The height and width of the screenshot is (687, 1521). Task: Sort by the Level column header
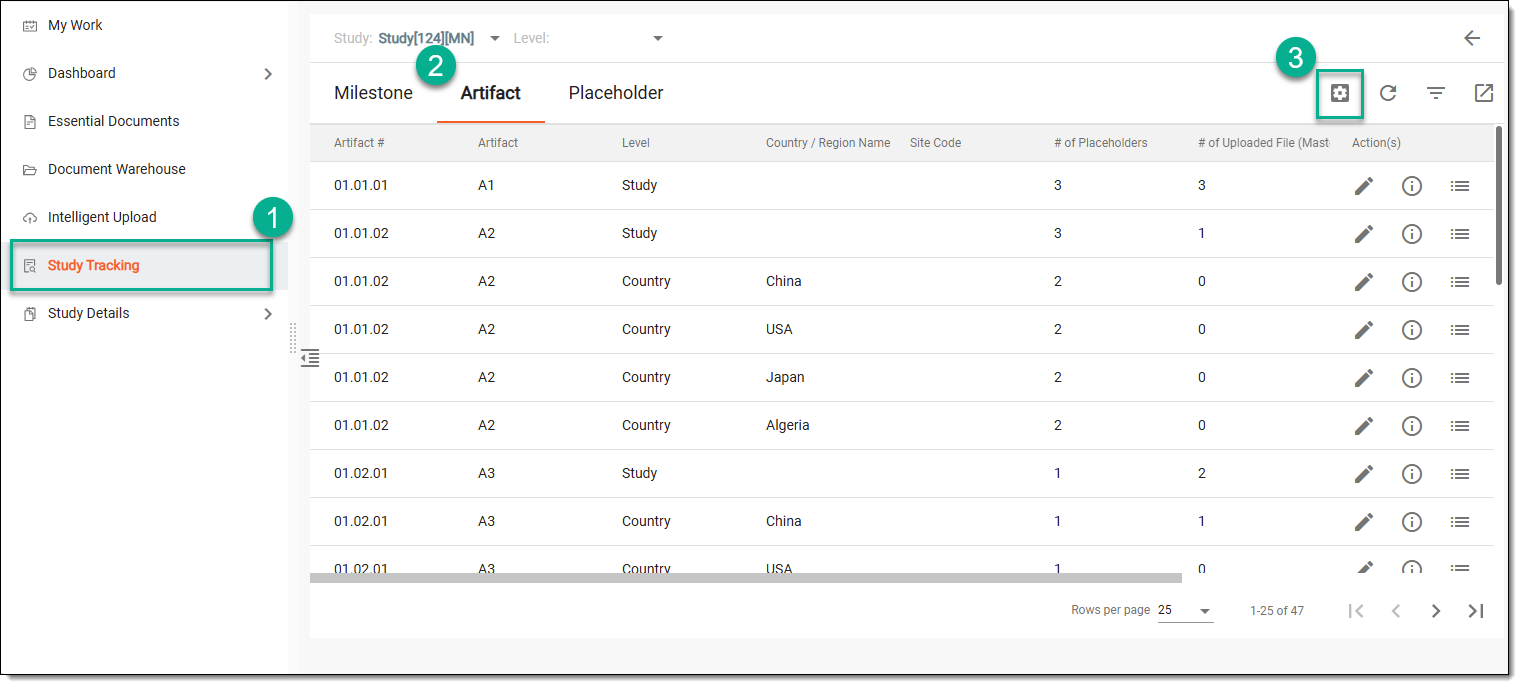point(636,143)
